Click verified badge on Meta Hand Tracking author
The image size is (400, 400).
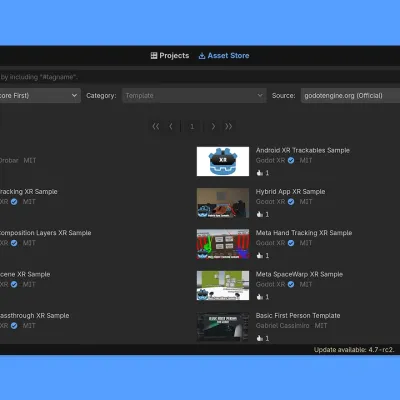click(x=291, y=243)
